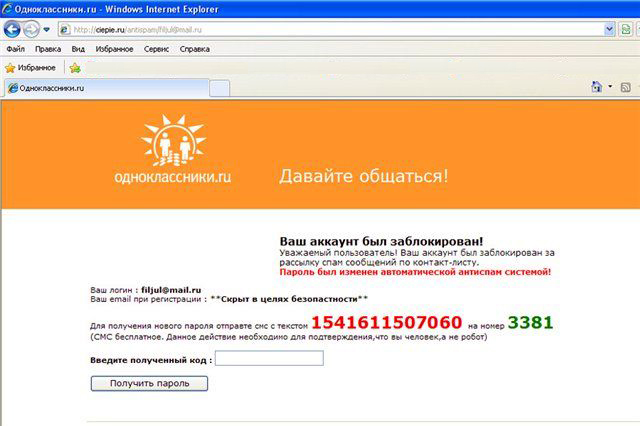This screenshot has width=640, height=426.
Task: Expand the address bar history dropdown
Action: 609,29
